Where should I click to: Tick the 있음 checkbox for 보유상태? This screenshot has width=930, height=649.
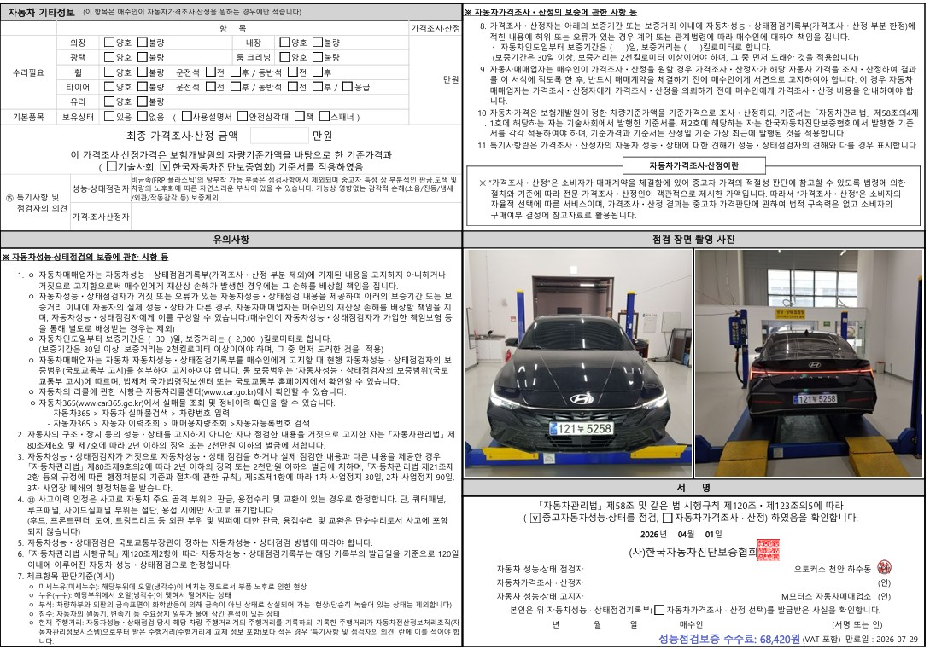(x=109, y=115)
